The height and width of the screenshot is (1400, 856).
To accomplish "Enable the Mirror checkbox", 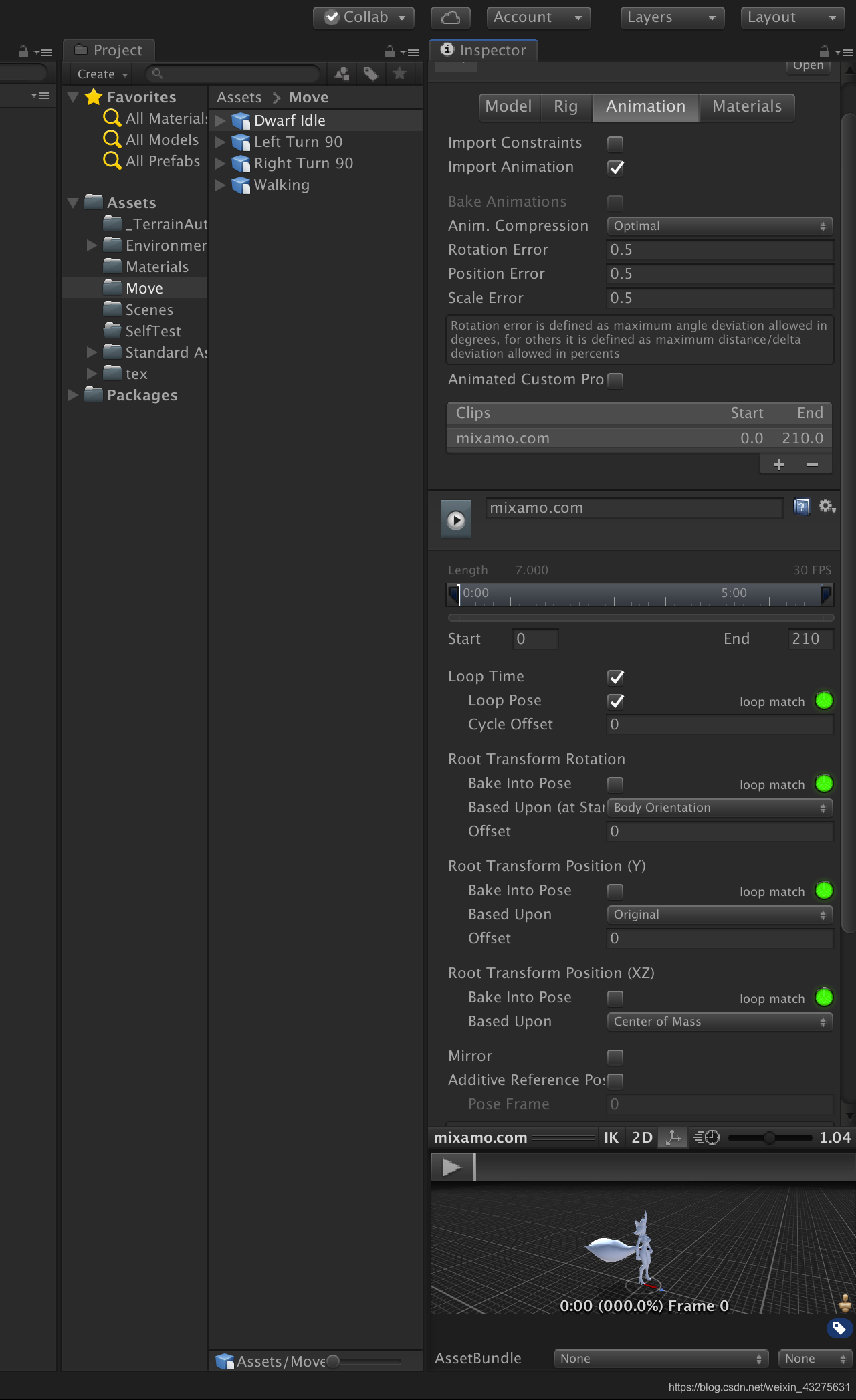I will (x=615, y=1057).
